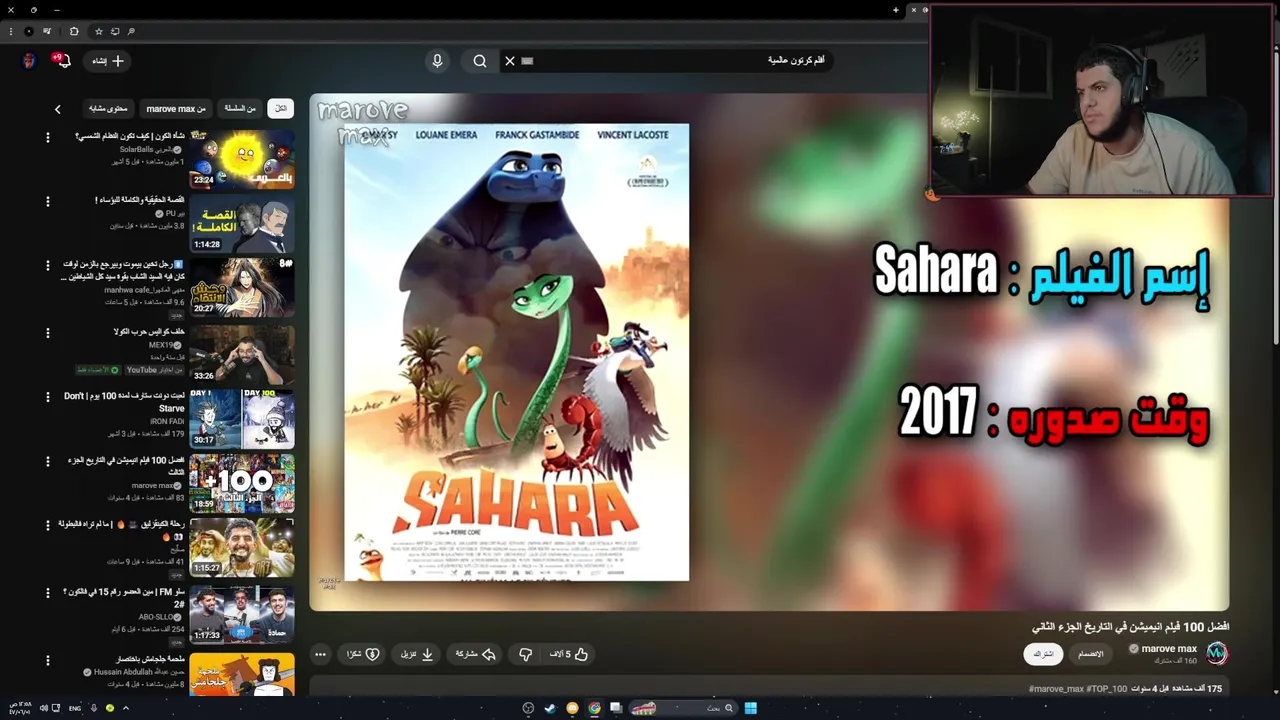Screen dimensions: 1280x720
Task: Open options menu for marove max 100 films video
Action: click(x=47, y=461)
